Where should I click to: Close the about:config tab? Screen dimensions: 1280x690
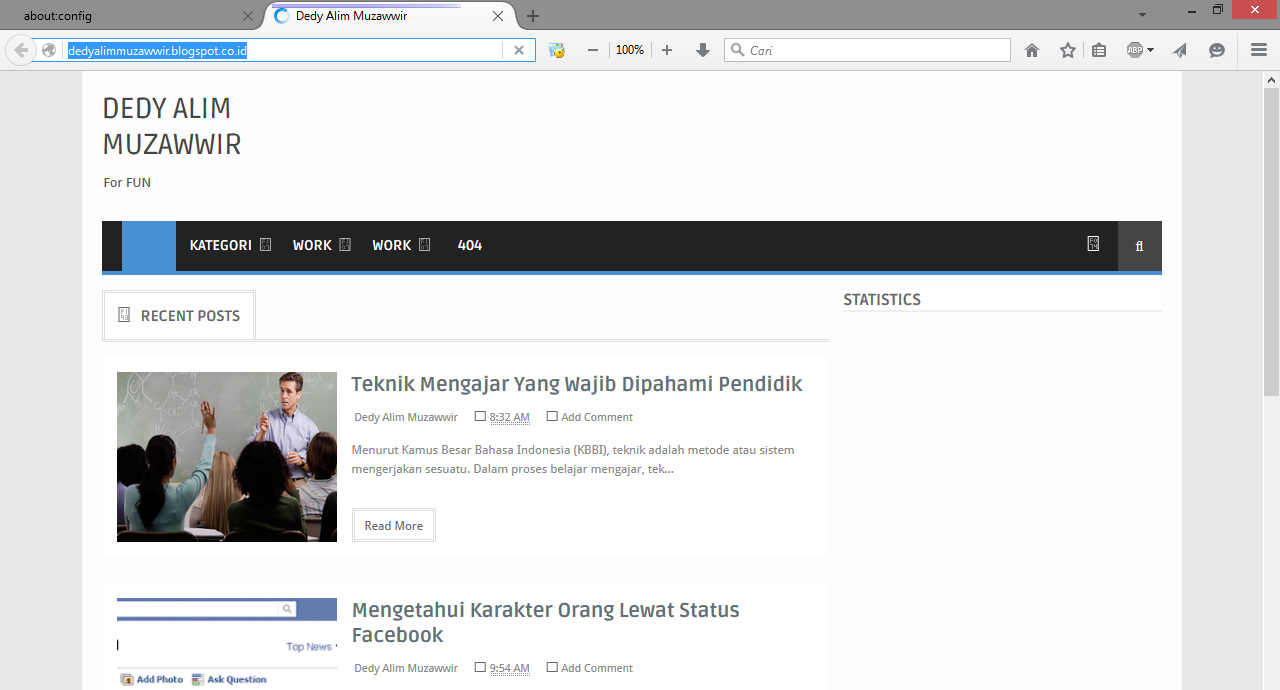coord(249,16)
